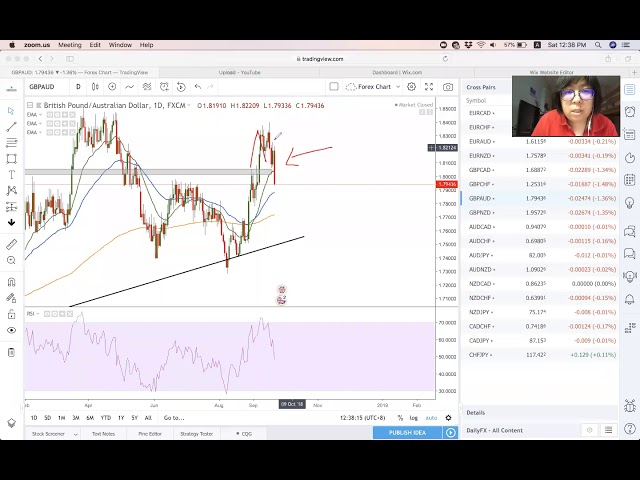Viewport: 640px width, 480px height.
Task: Open the Stock Screener tab
Action: point(47,433)
